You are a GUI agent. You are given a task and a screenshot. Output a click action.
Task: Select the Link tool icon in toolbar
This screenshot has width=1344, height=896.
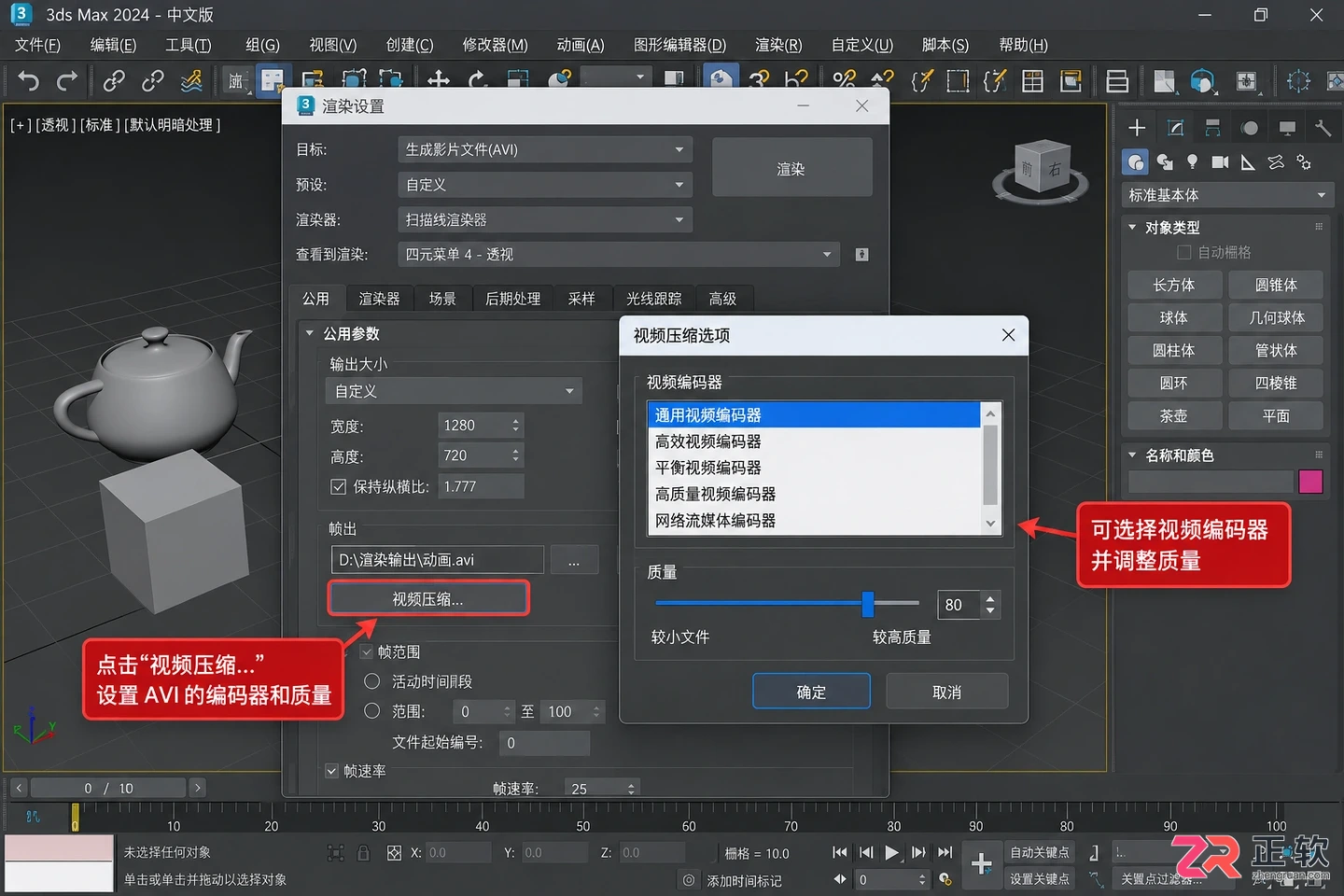click(x=114, y=81)
